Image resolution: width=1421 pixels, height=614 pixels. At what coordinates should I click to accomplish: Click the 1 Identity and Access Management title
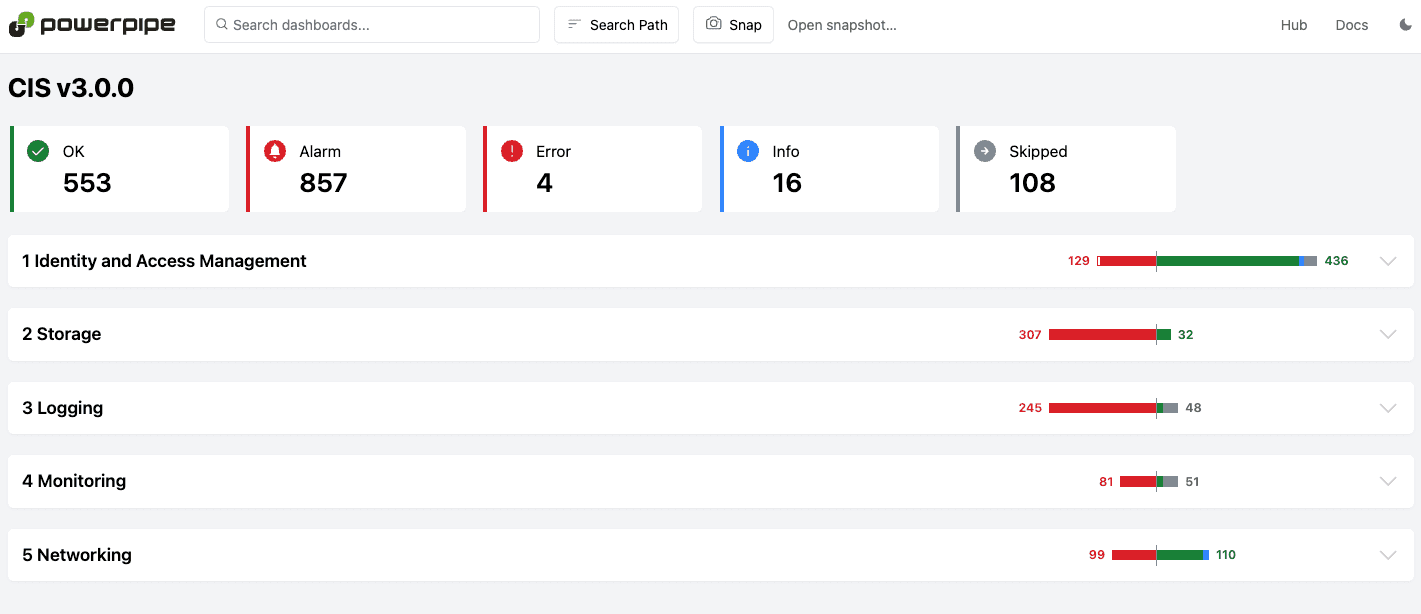click(x=164, y=261)
